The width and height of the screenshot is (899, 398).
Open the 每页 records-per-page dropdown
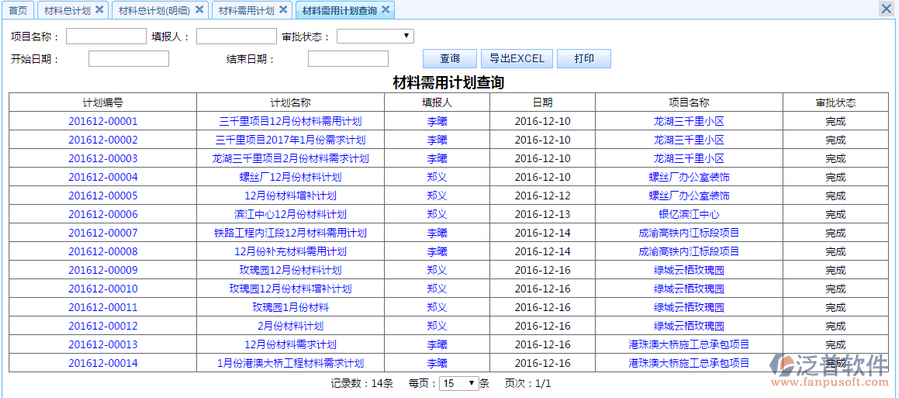pyautogui.click(x=459, y=383)
